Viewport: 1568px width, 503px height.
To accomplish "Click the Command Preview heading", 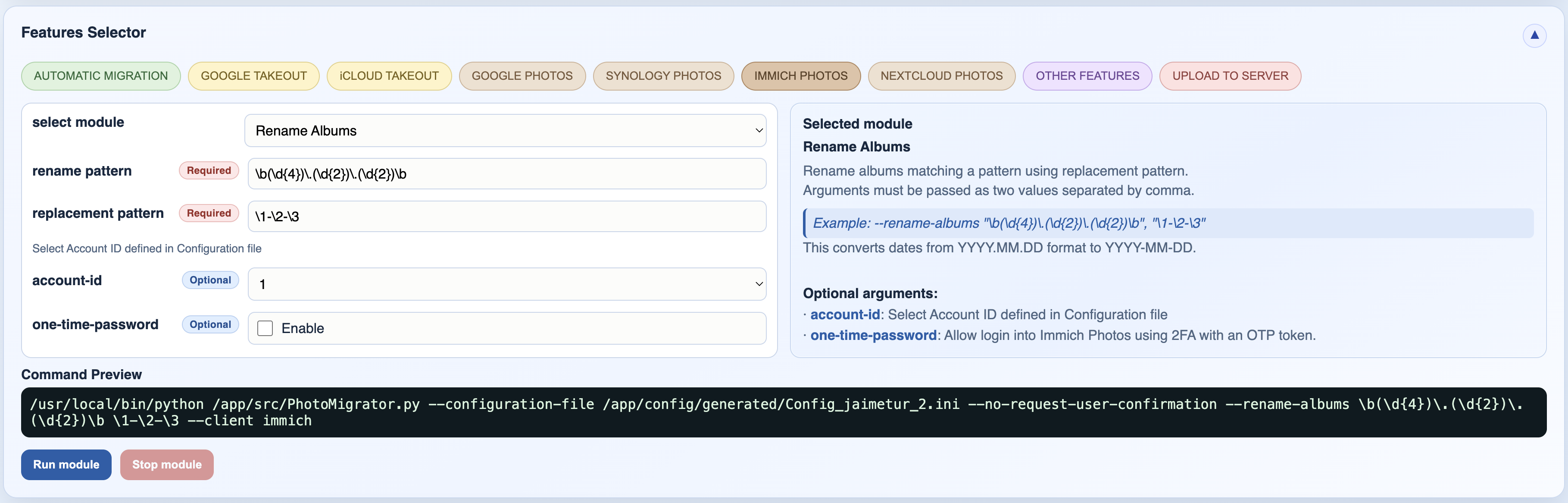I will (x=81, y=374).
